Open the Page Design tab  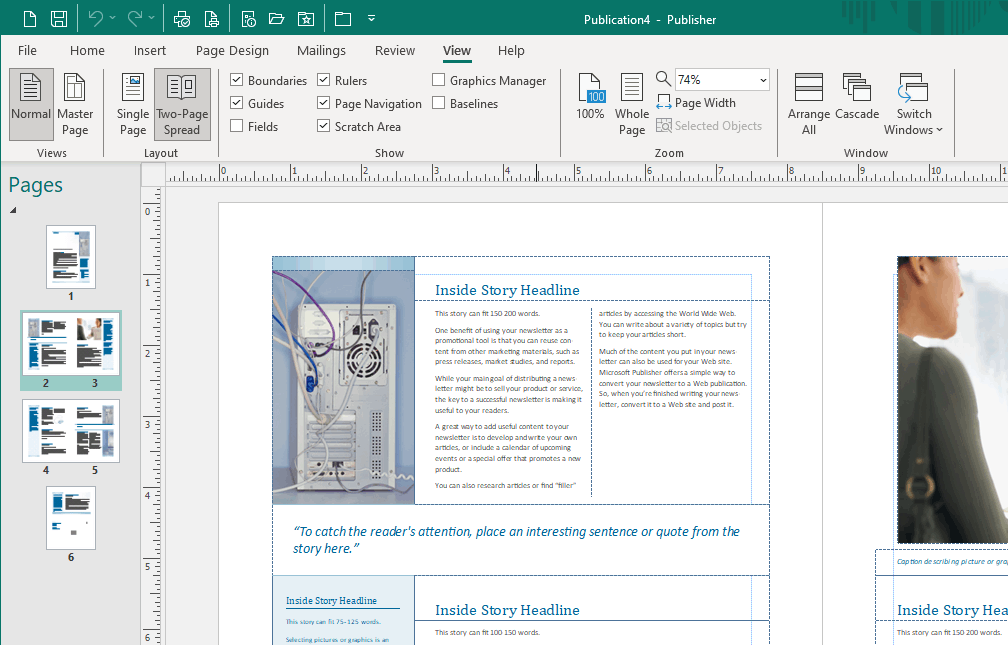232,50
